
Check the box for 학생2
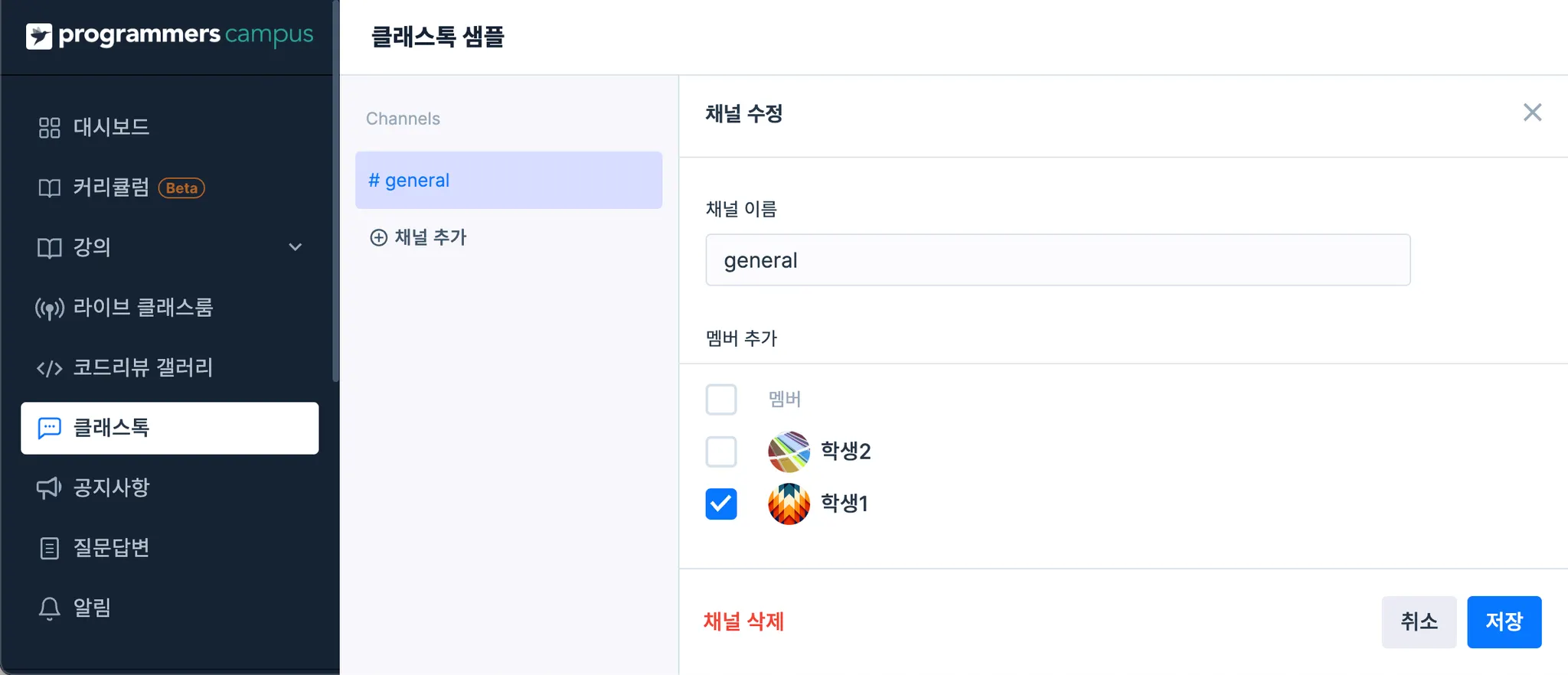(x=720, y=452)
